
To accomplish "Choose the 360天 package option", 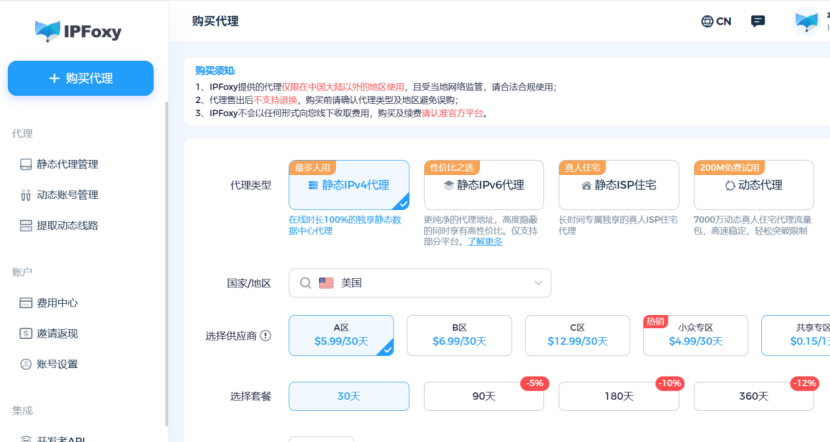I will pos(753,396).
